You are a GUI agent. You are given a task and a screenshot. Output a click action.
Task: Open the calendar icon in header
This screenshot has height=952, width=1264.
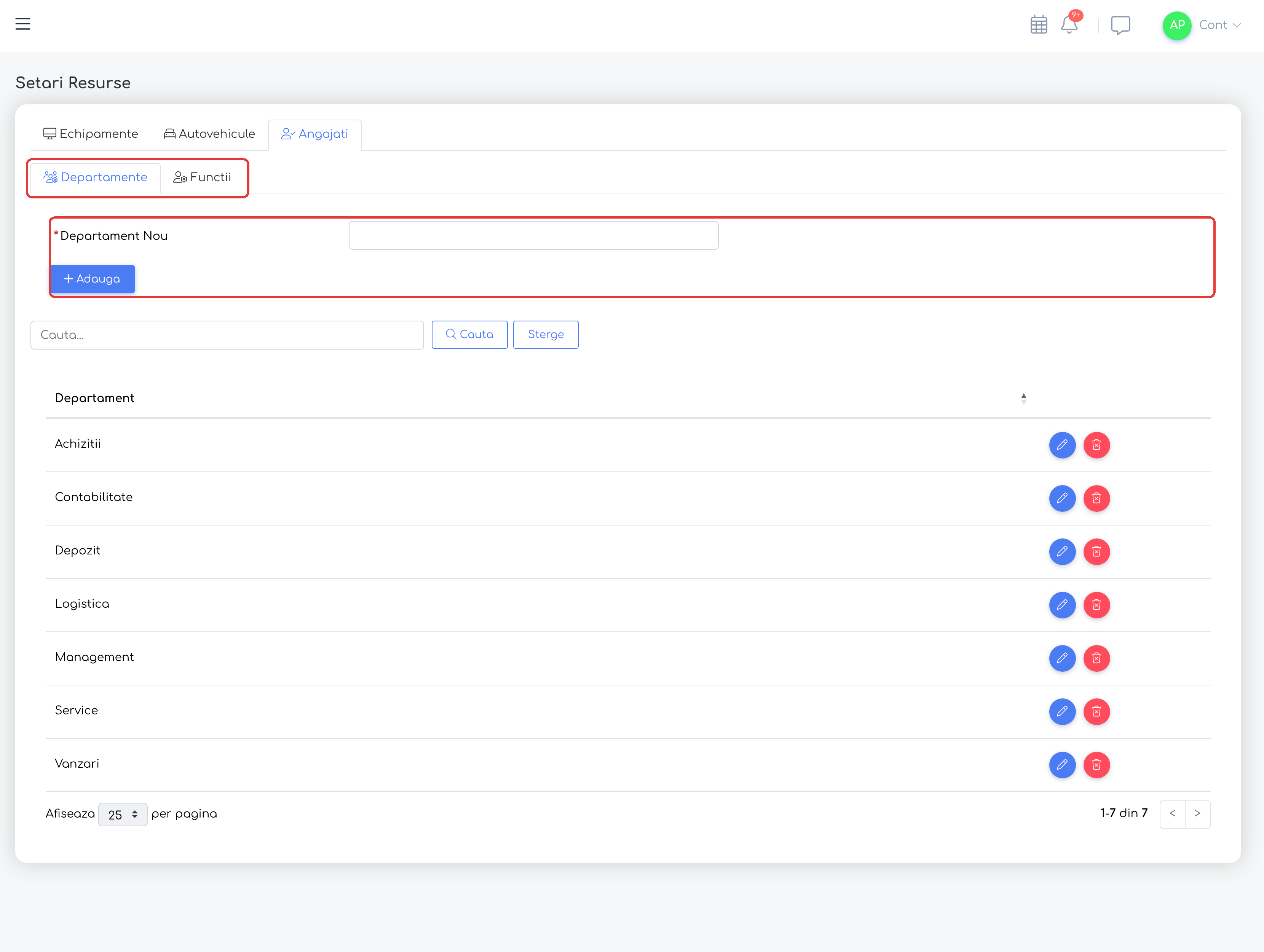point(1038,25)
